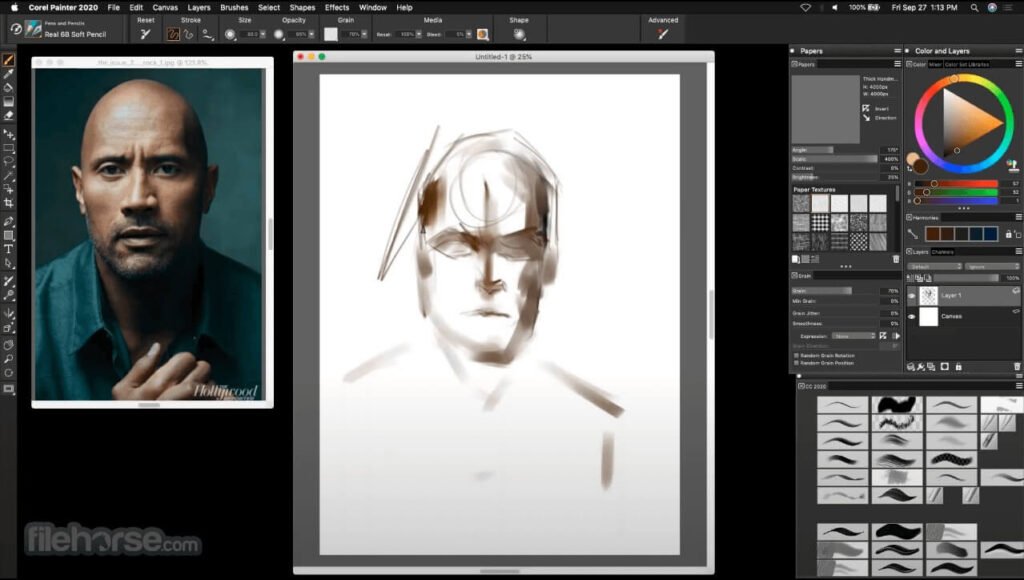Switch to the Channels tab
The width and height of the screenshot is (1024, 580).
point(943,251)
